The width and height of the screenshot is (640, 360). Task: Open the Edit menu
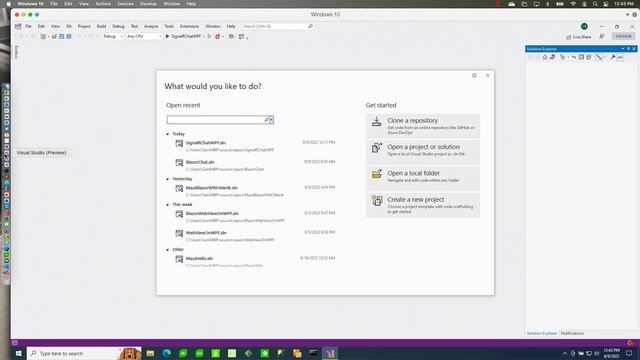[x=41, y=26]
